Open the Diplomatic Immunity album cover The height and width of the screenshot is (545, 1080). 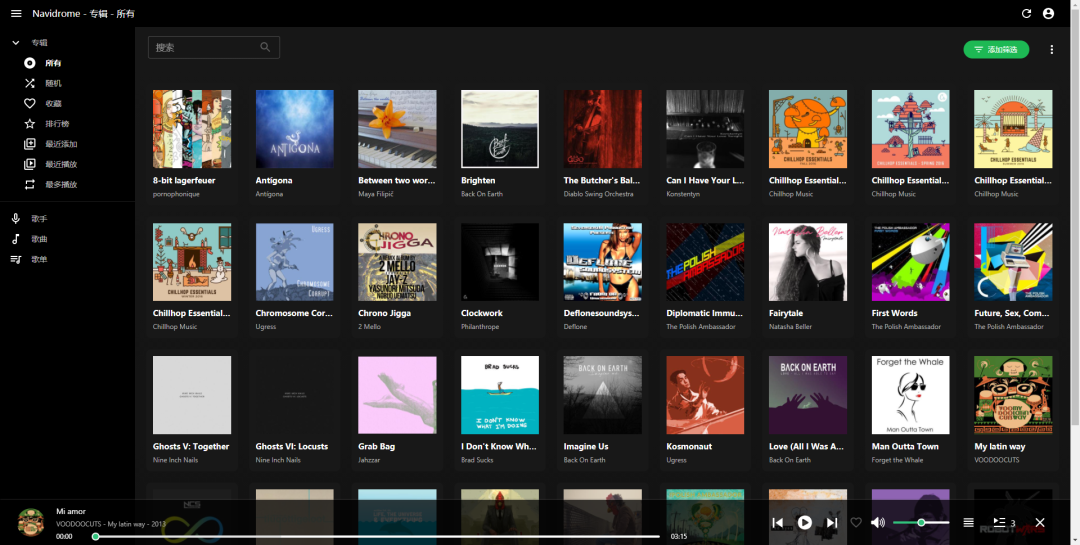[x=705, y=262]
